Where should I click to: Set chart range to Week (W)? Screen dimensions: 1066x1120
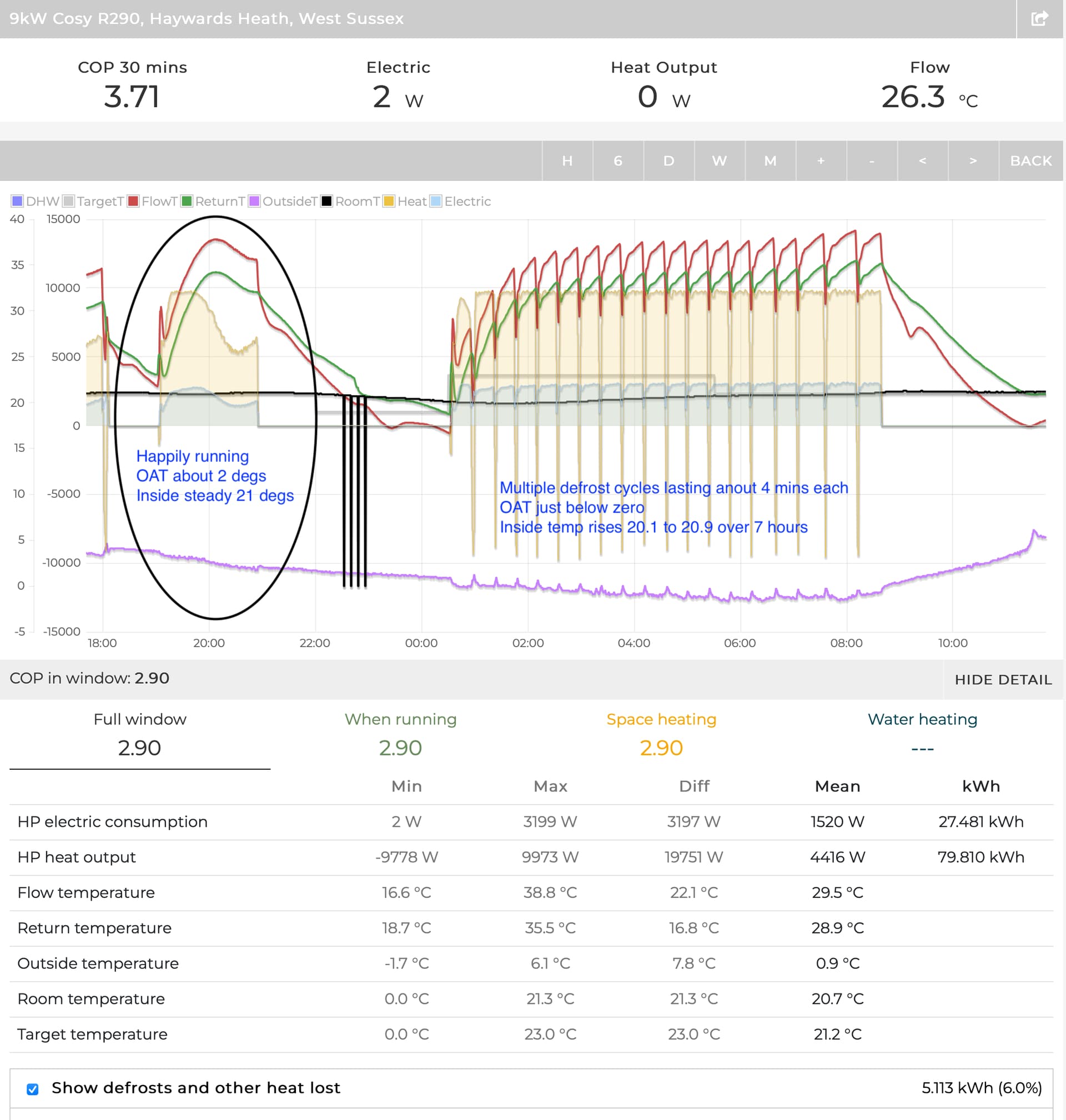click(x=719, y=161)
